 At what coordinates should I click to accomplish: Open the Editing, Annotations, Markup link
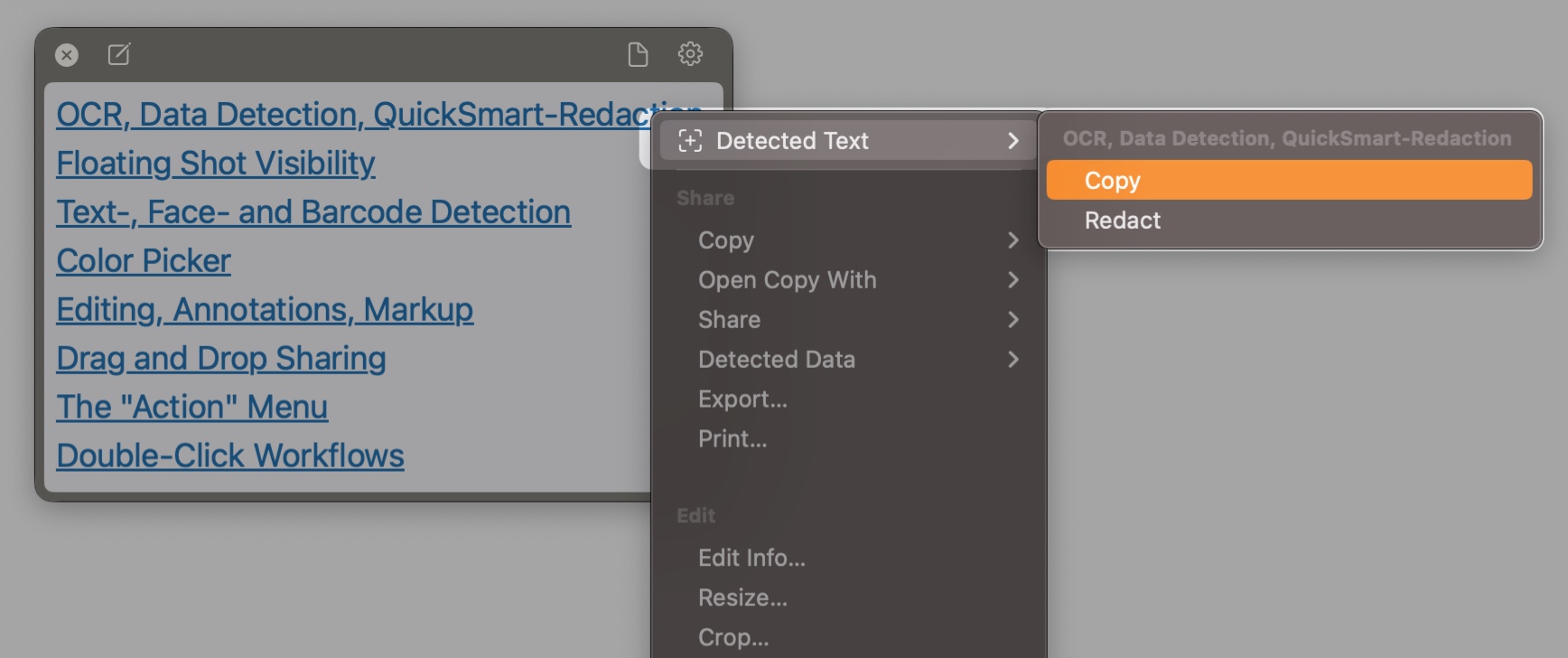tap(265, 310)
